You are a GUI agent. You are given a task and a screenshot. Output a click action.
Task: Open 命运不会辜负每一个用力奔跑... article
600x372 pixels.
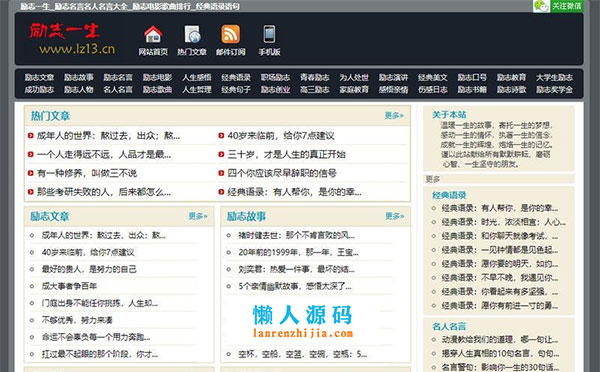coord(96,337)
